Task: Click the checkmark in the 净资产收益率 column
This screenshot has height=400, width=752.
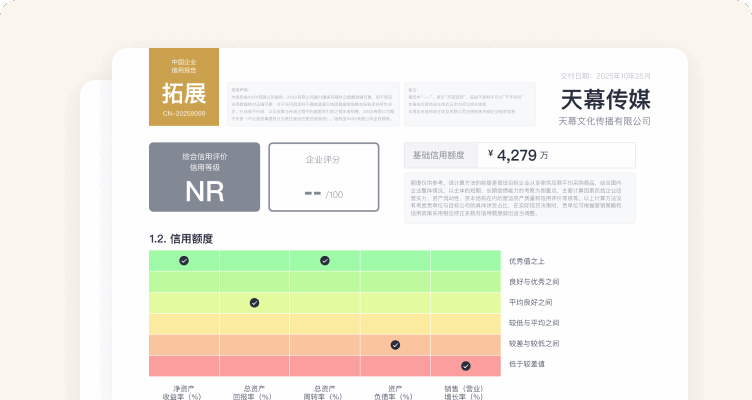Action: (184, 260)
